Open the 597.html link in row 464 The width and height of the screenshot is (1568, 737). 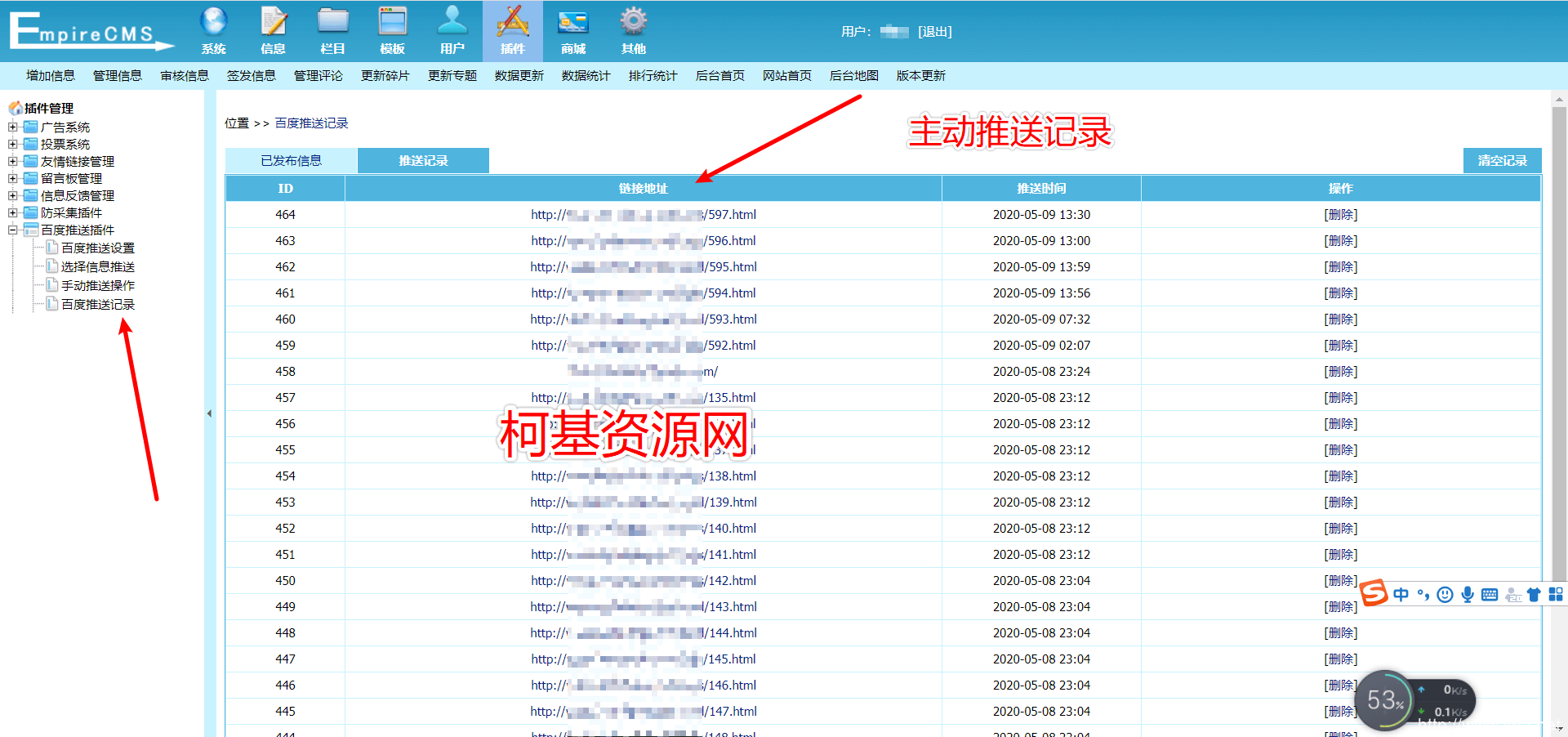point(644,214)
